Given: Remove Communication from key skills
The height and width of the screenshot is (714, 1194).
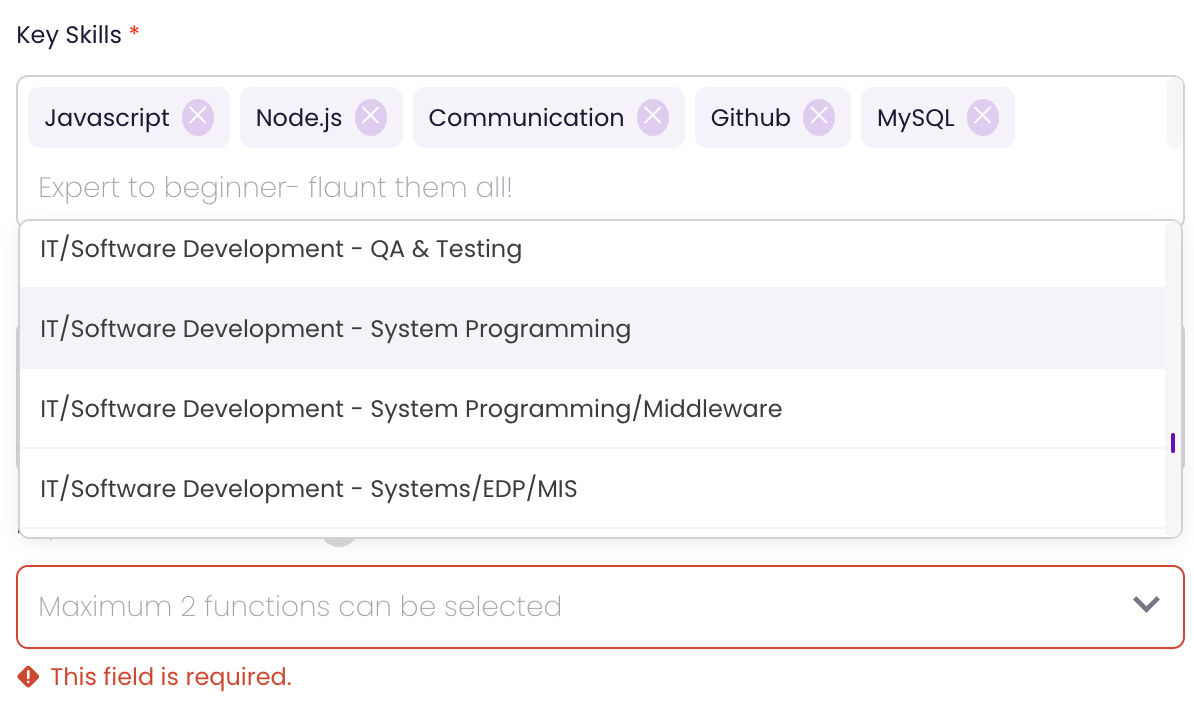Looking at the screenshot, I should tap(653, 118).
